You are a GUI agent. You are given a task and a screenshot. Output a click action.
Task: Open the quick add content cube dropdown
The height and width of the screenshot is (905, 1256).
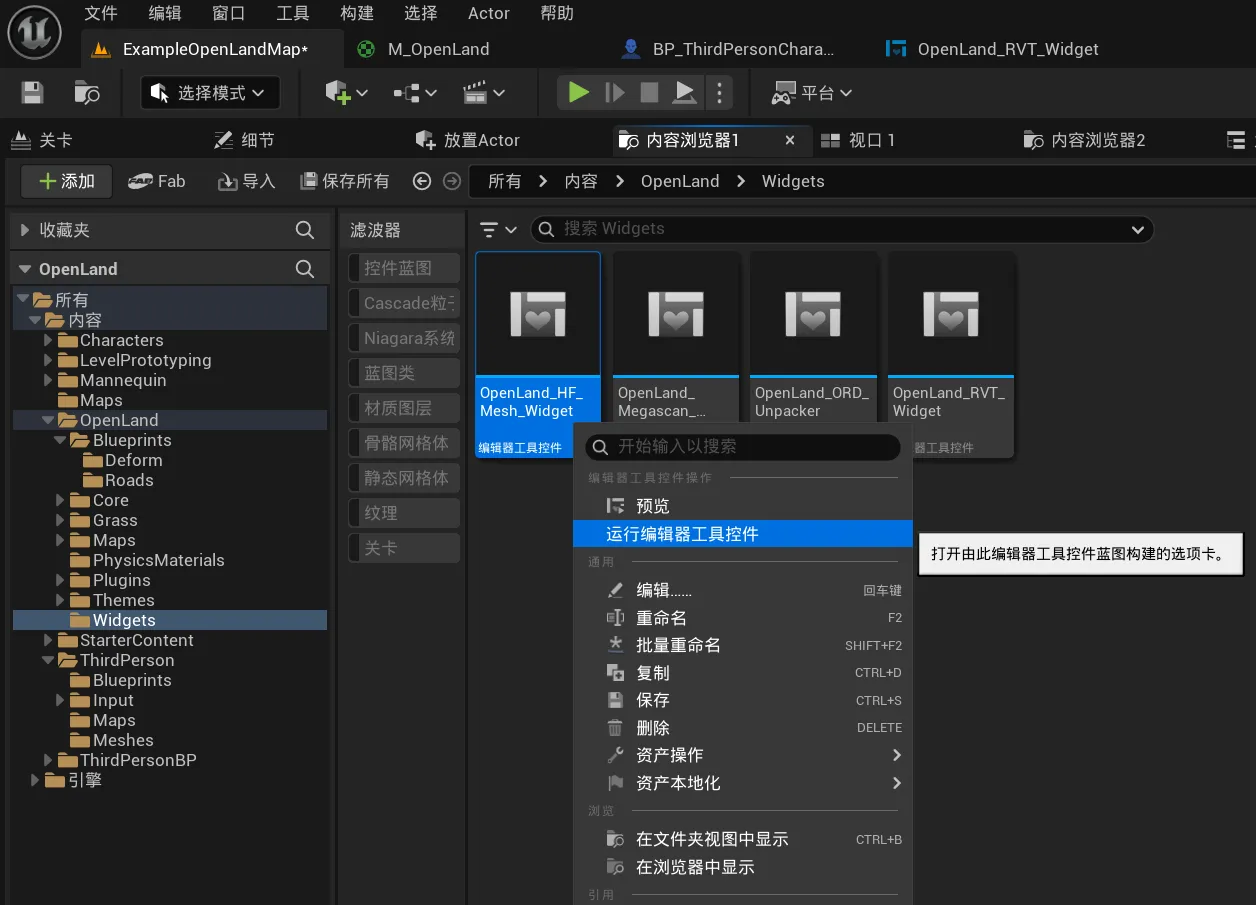[x=347, y=93]
